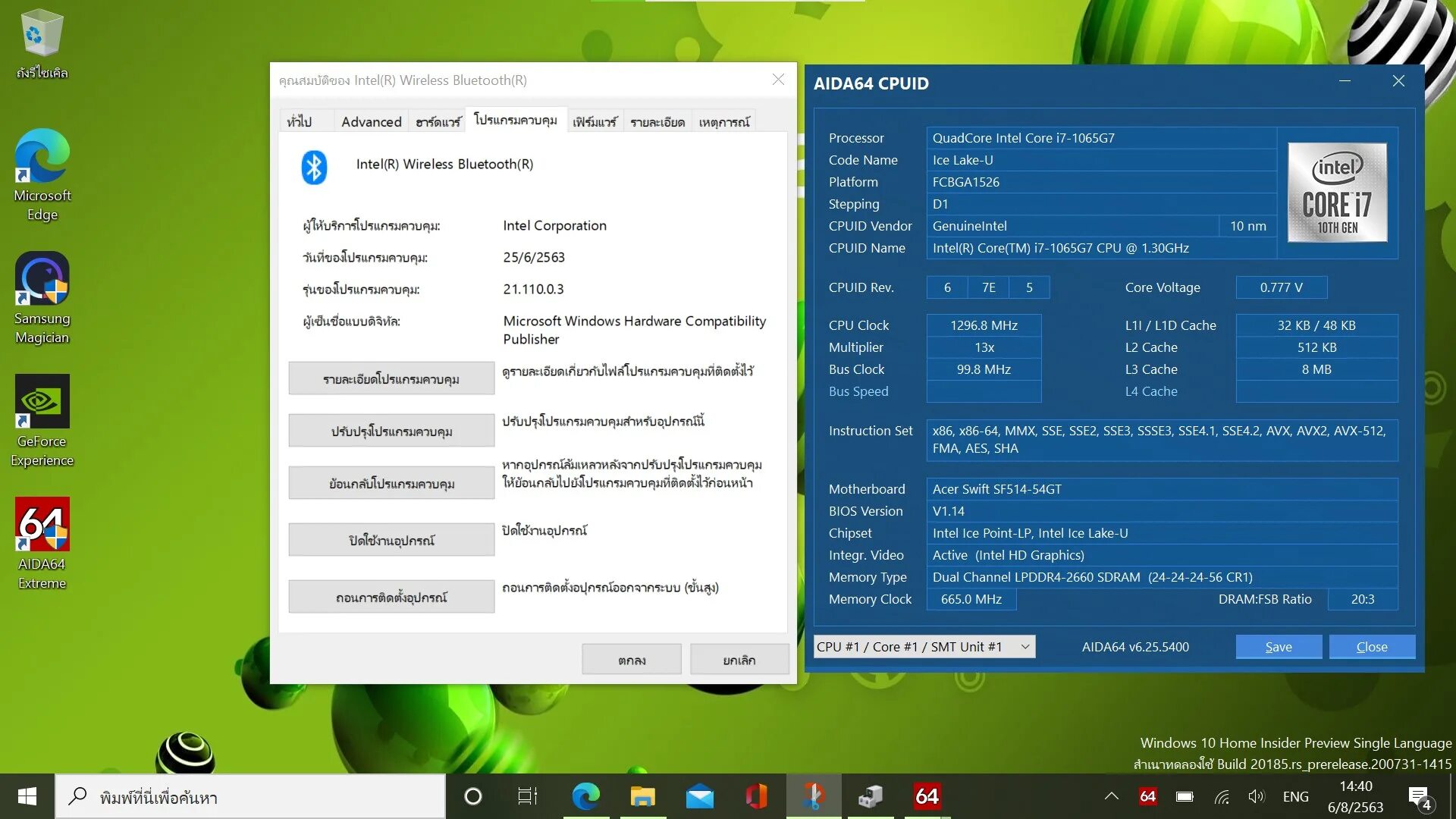Open the notification action center

coord(1419,796)
